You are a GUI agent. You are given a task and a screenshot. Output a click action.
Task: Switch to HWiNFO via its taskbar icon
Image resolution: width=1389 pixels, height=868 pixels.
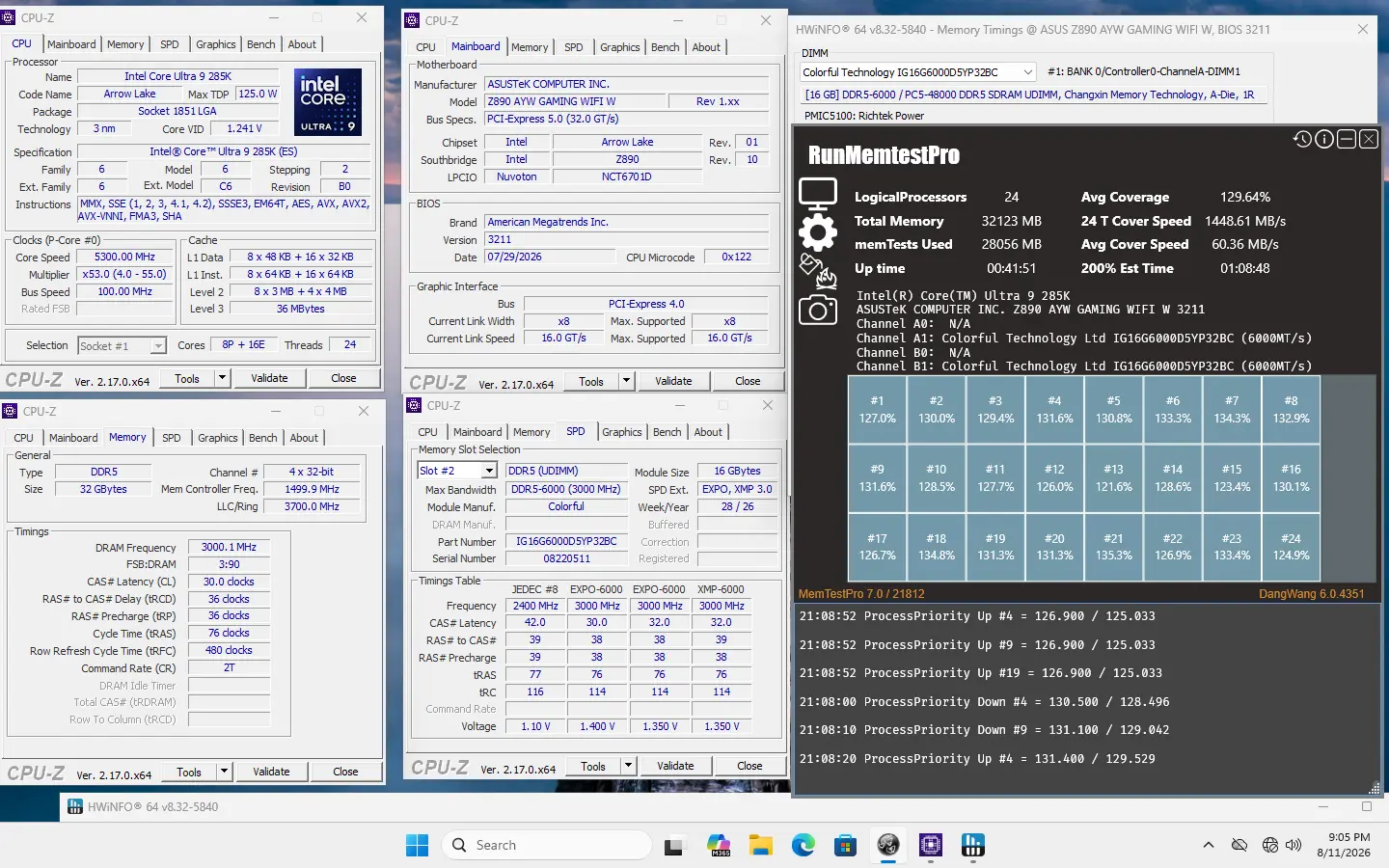tap(973, 846)
